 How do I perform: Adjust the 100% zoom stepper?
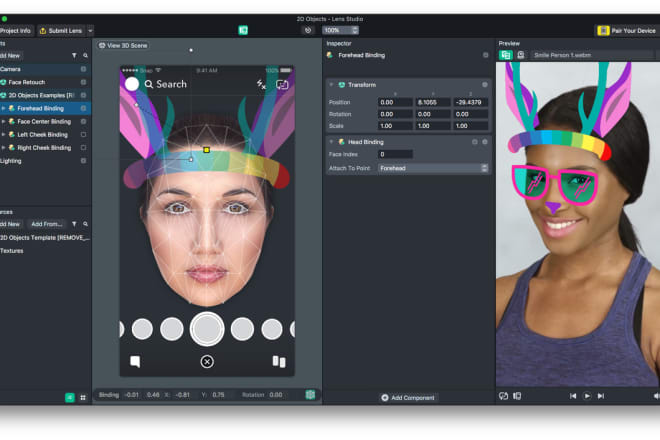coord(355,30)
